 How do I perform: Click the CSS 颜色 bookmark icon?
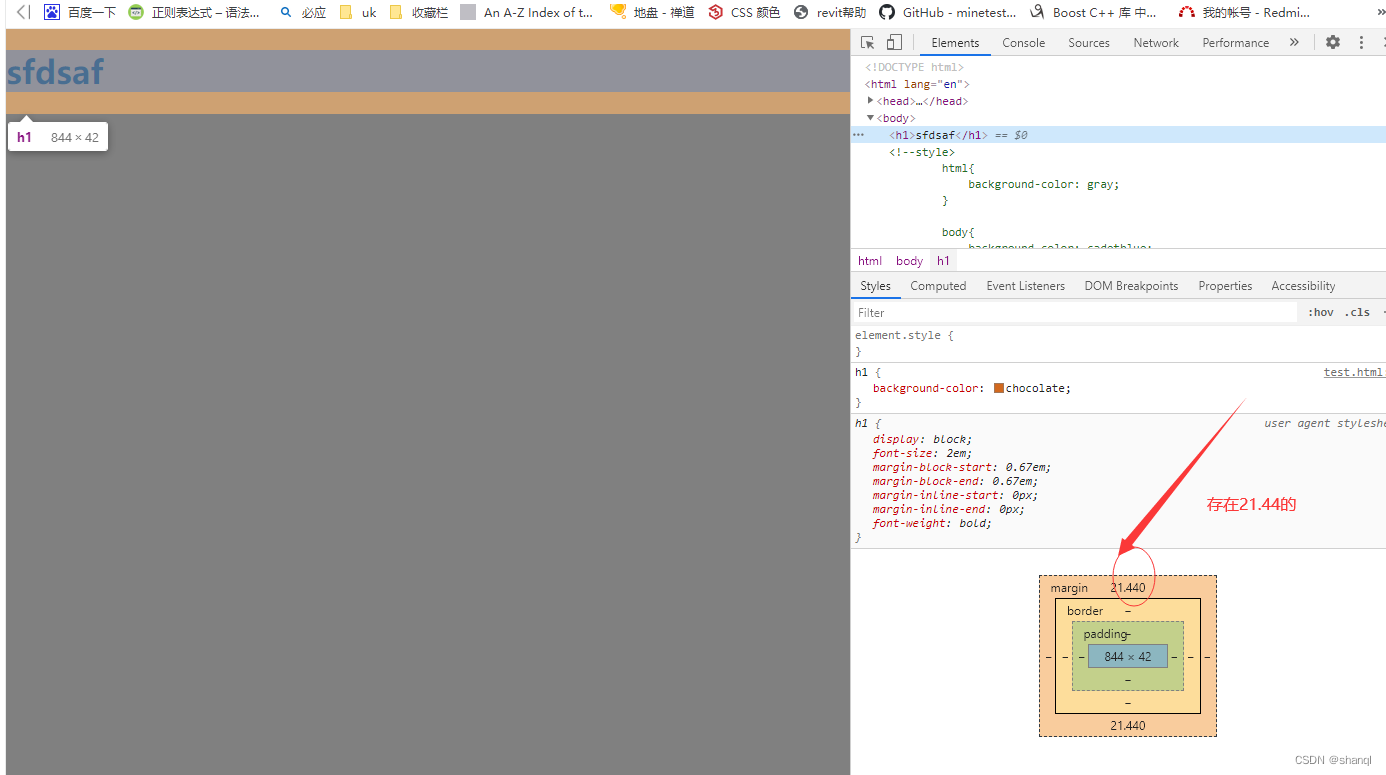coord(715,12)
